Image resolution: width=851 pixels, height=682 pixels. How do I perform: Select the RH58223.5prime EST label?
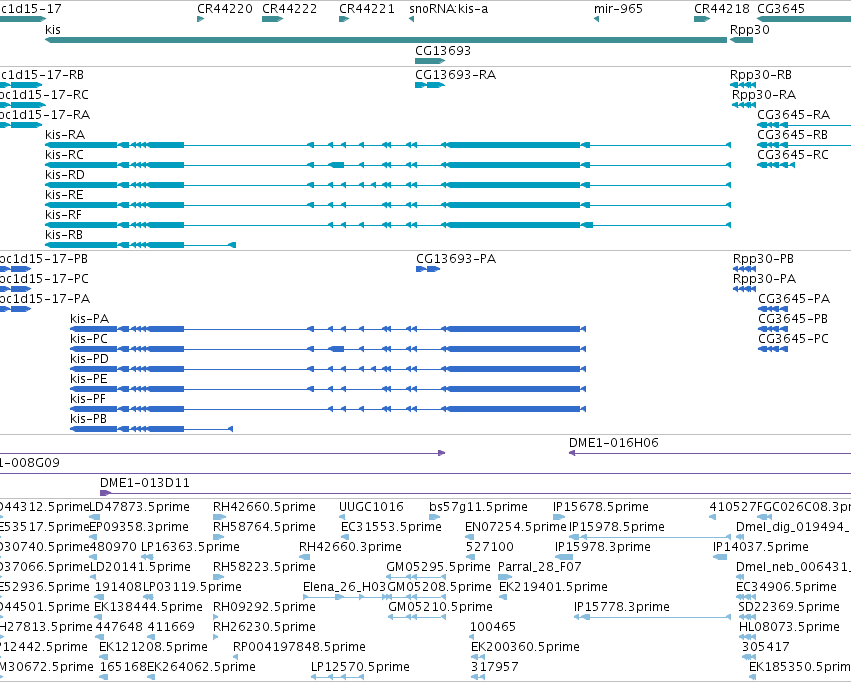coord(264,566)
